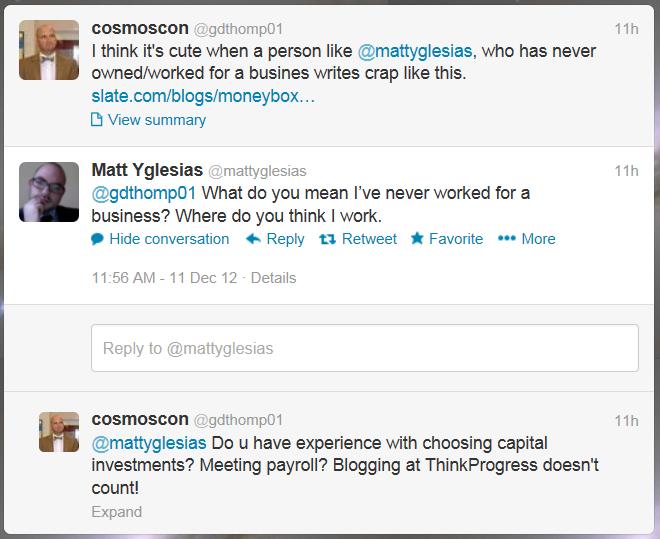
Task: Open cosmoscon's avatar in the top tweet
Action: point(50,48)
